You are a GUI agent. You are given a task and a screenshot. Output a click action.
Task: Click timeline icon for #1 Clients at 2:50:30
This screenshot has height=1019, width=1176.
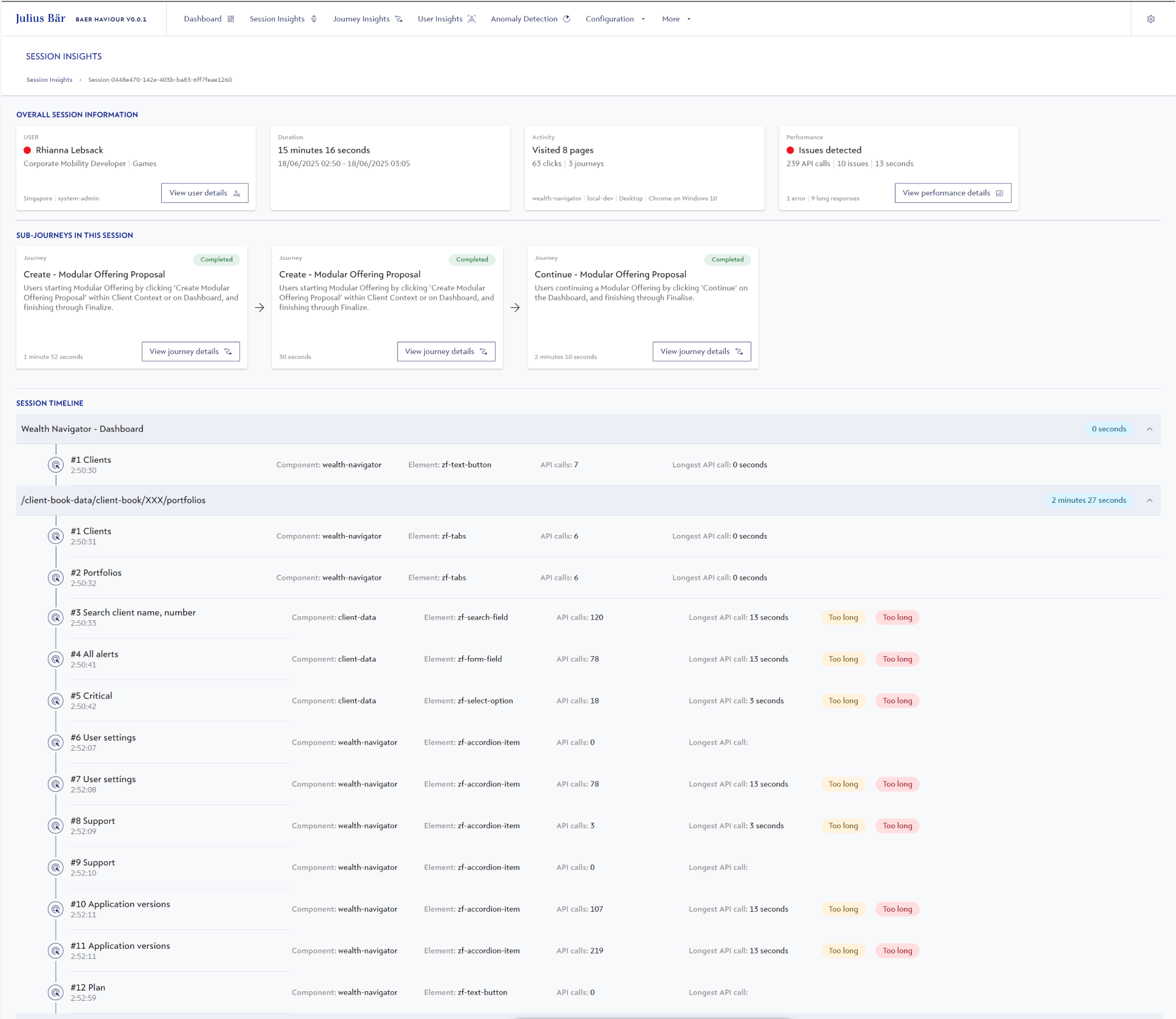point(56,465)
